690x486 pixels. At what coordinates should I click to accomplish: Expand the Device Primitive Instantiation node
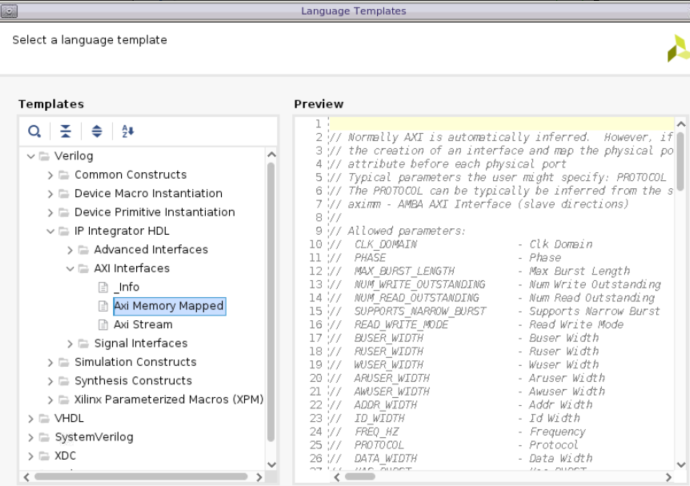pyautogui.click(x=50, y=213)
